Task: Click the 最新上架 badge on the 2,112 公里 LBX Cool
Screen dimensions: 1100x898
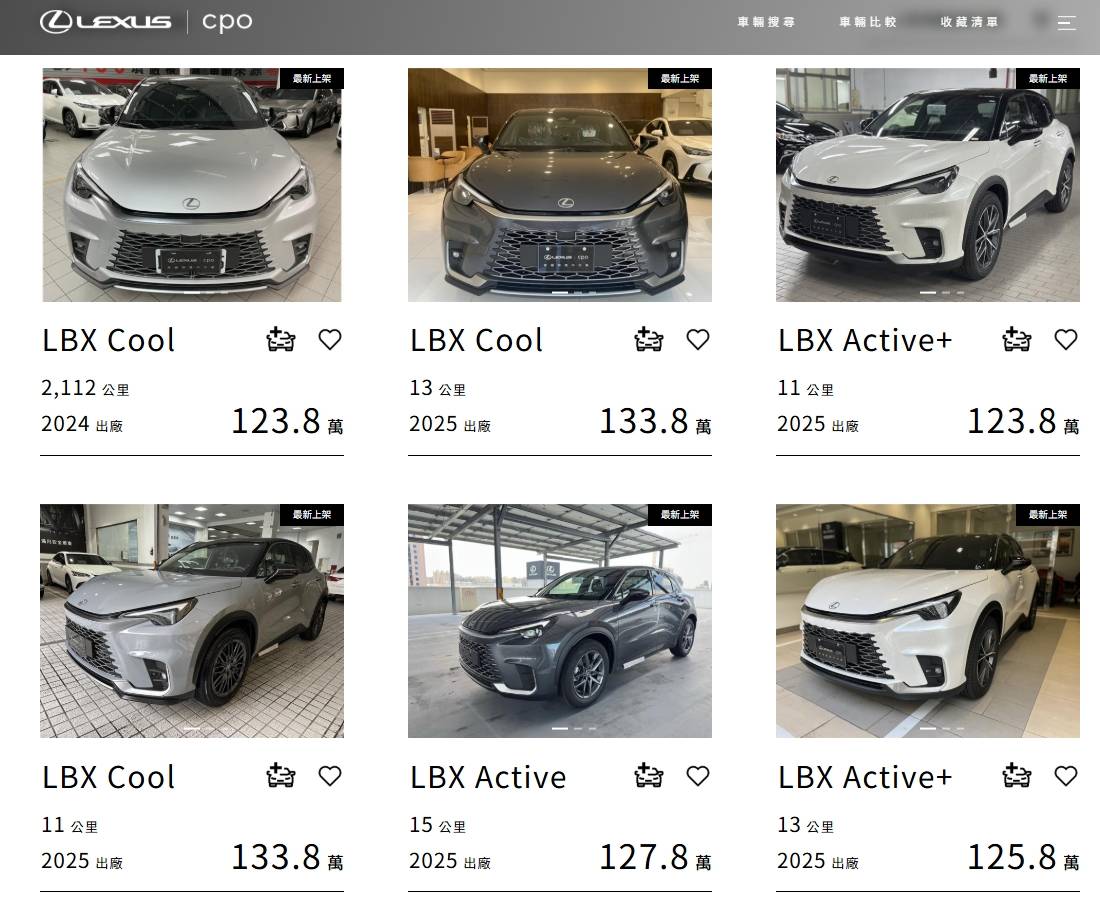Action: 311,79
